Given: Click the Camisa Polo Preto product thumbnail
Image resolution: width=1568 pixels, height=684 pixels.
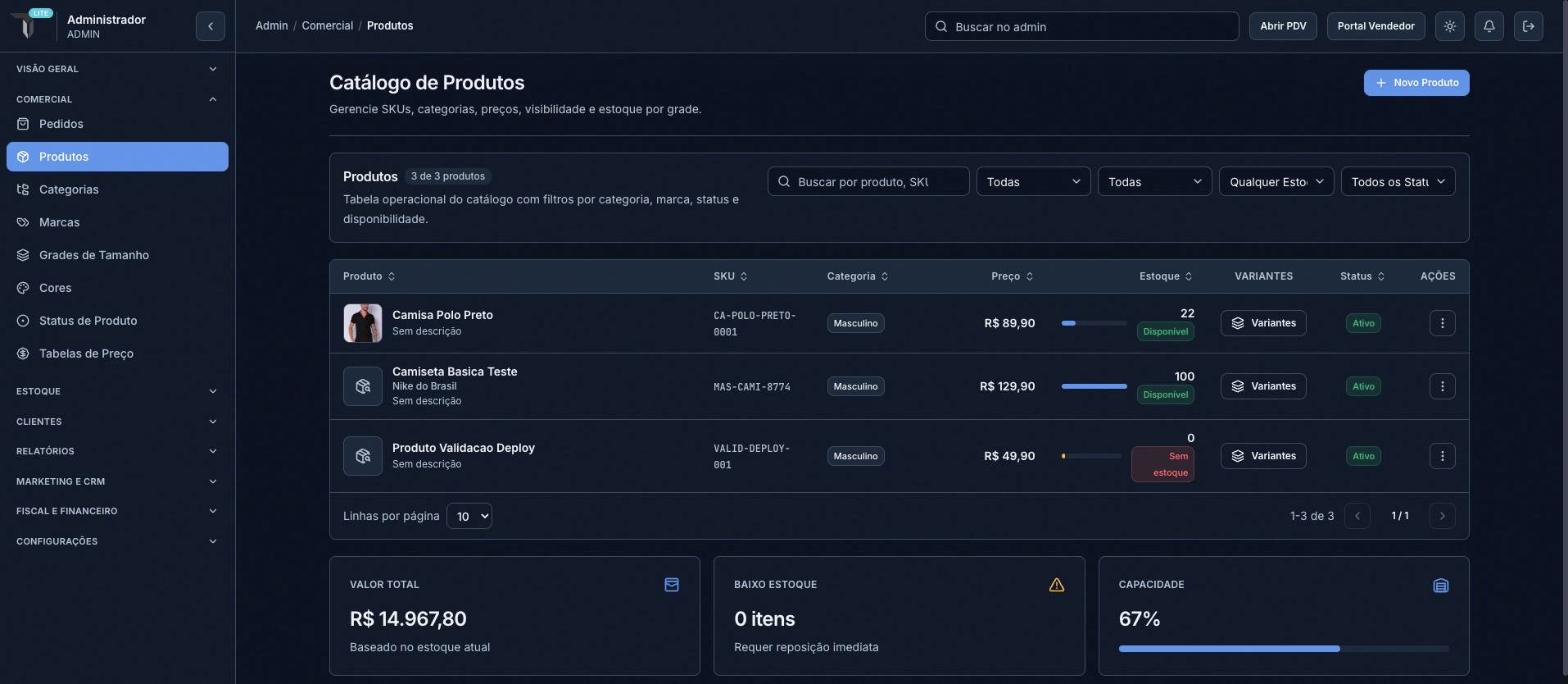Looking at the screenshot, I should coord(363,323).
